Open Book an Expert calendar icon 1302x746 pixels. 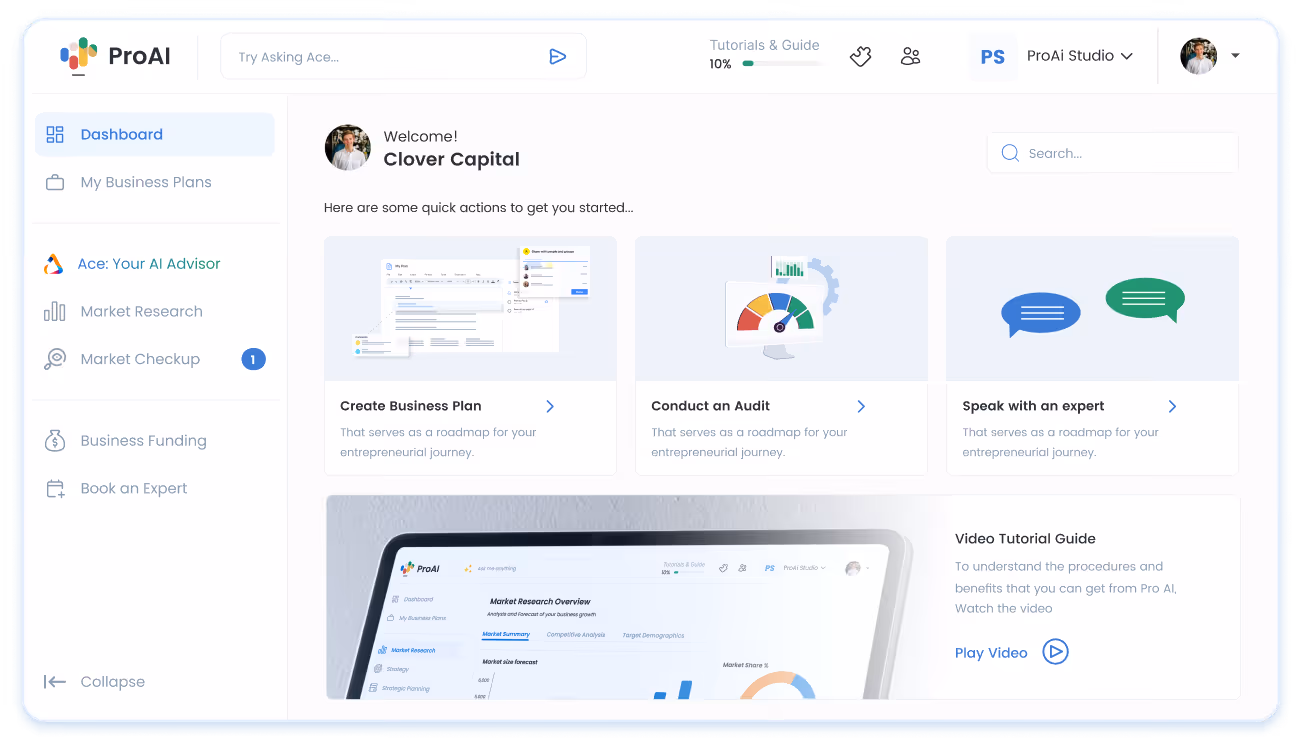click(x=55, y=488)
